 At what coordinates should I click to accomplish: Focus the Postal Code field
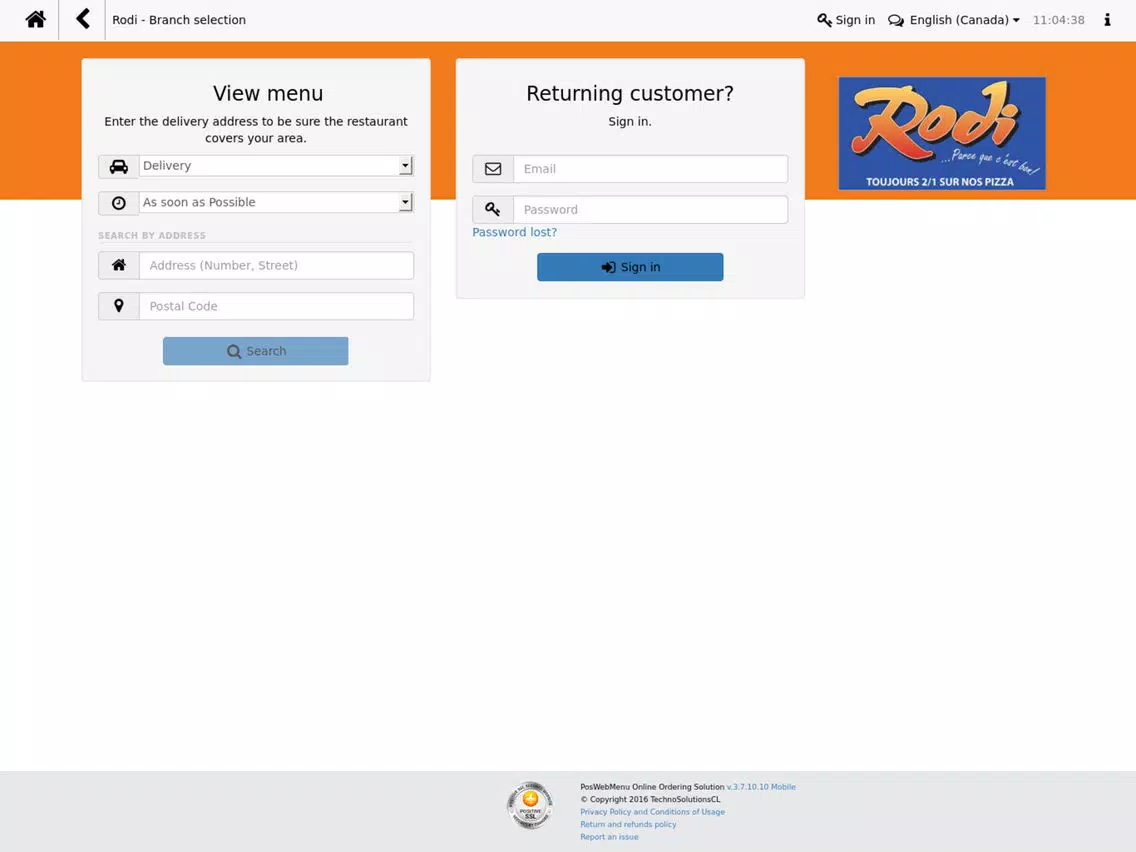[x=276, y=306]
